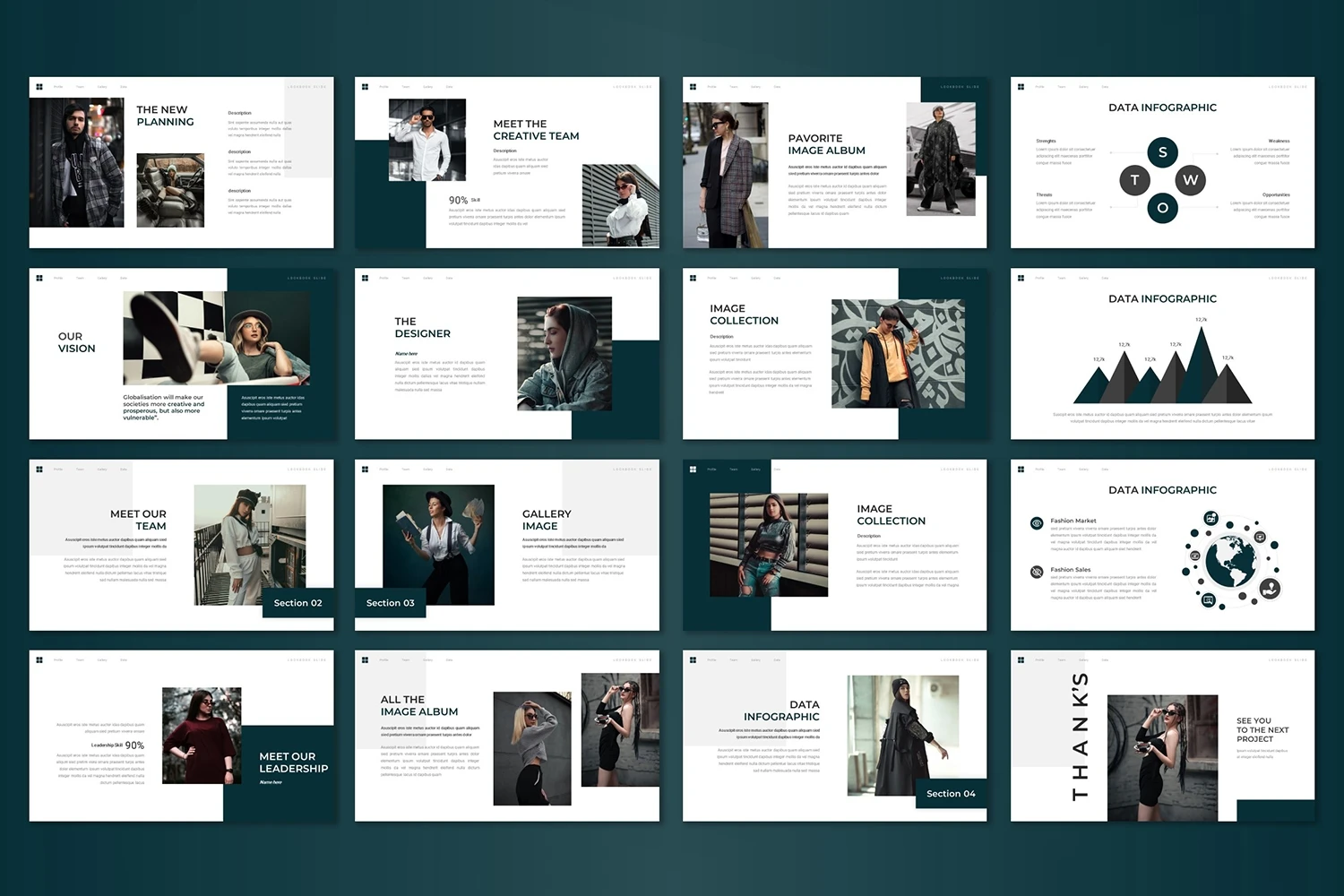Click the O circle in SWOT diagram
The height and width of the screenshot is (896, 1344).
pyautogui.click(x=1162, y=208)
